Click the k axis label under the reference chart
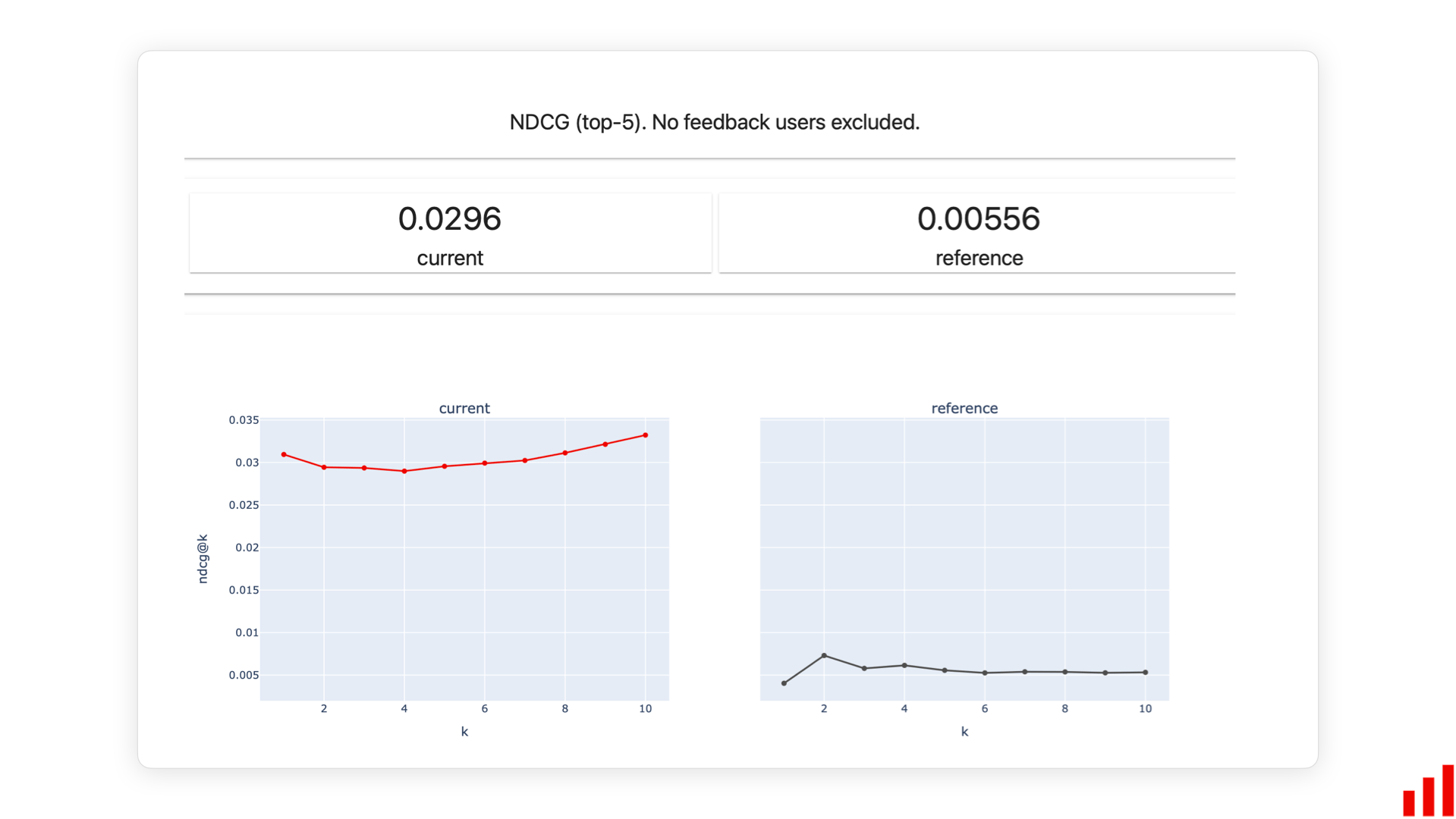The height and width of the screenshot is (819, 1456). click(964, 731)
